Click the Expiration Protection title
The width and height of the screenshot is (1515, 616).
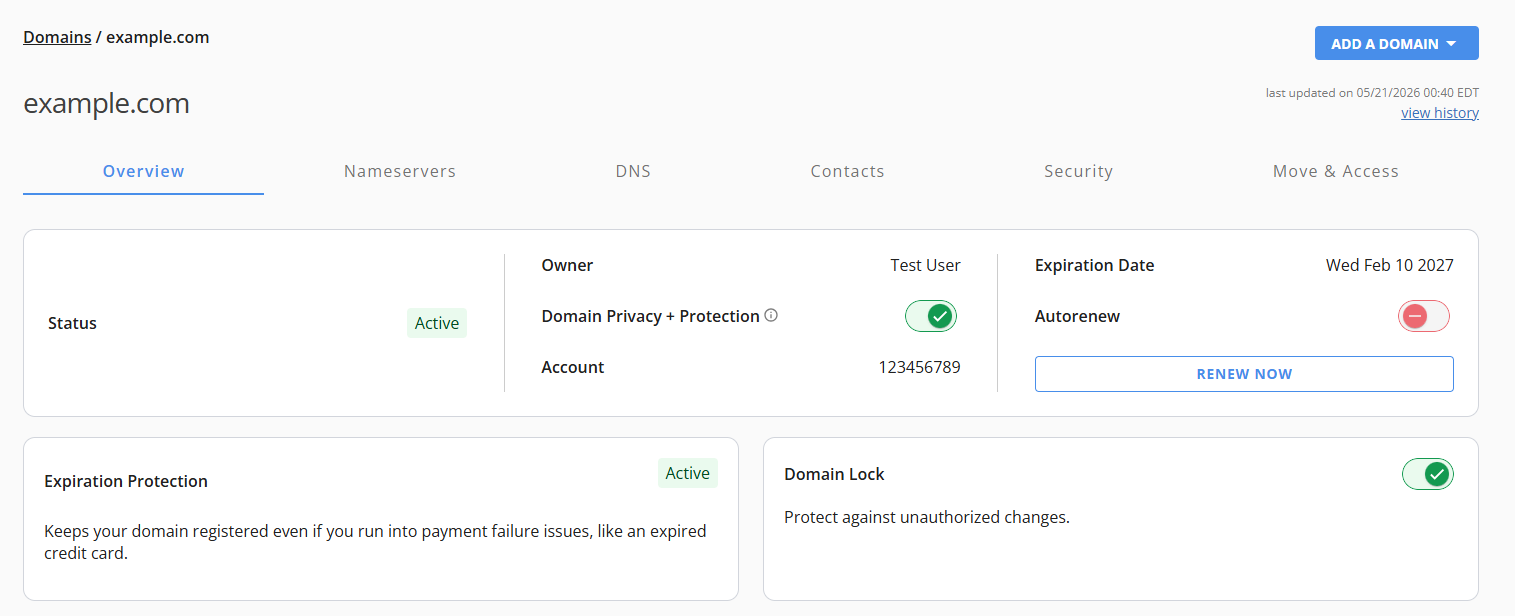[x=126, y=481]
